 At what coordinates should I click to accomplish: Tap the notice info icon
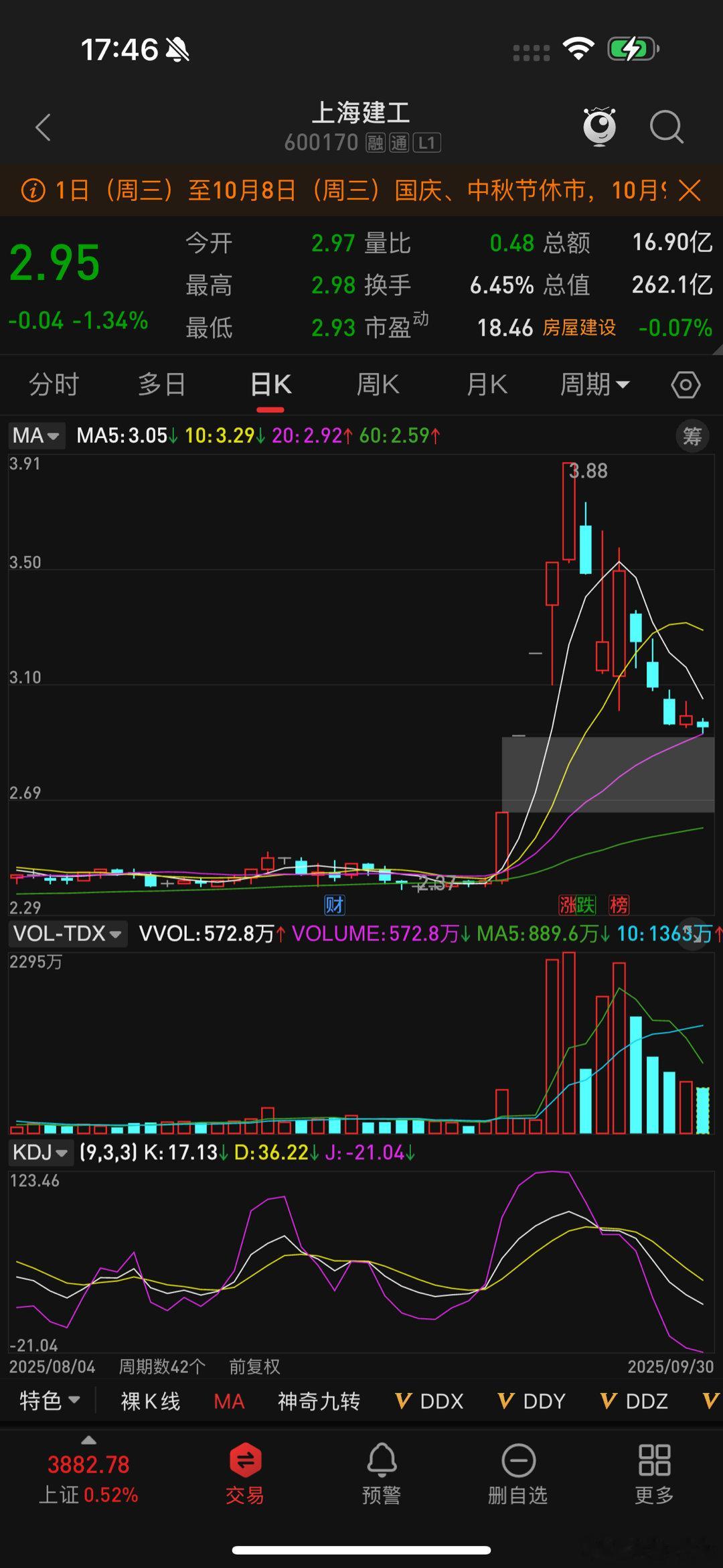33,190
